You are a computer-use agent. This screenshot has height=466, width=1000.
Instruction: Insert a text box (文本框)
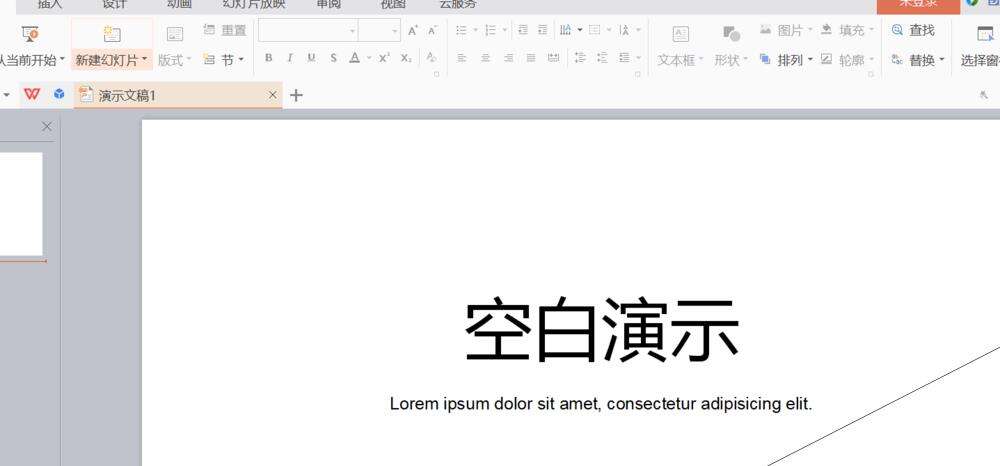click(x=680, y=35)
